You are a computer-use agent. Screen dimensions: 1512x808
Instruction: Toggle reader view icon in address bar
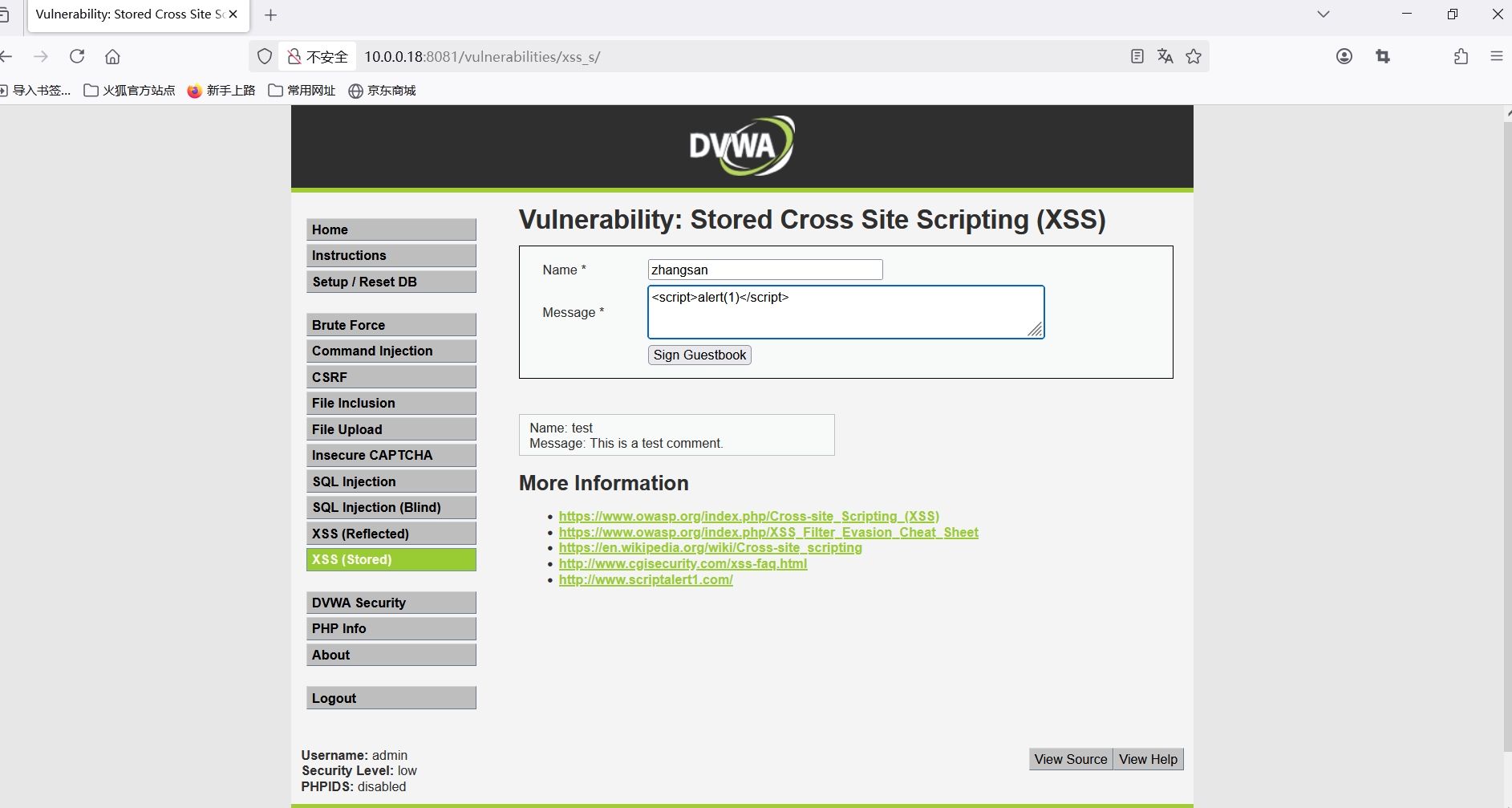coord(1137,56)
